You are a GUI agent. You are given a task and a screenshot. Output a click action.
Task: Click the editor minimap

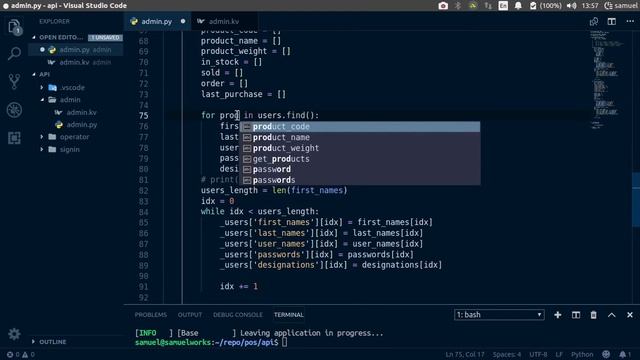pos(608,80)
